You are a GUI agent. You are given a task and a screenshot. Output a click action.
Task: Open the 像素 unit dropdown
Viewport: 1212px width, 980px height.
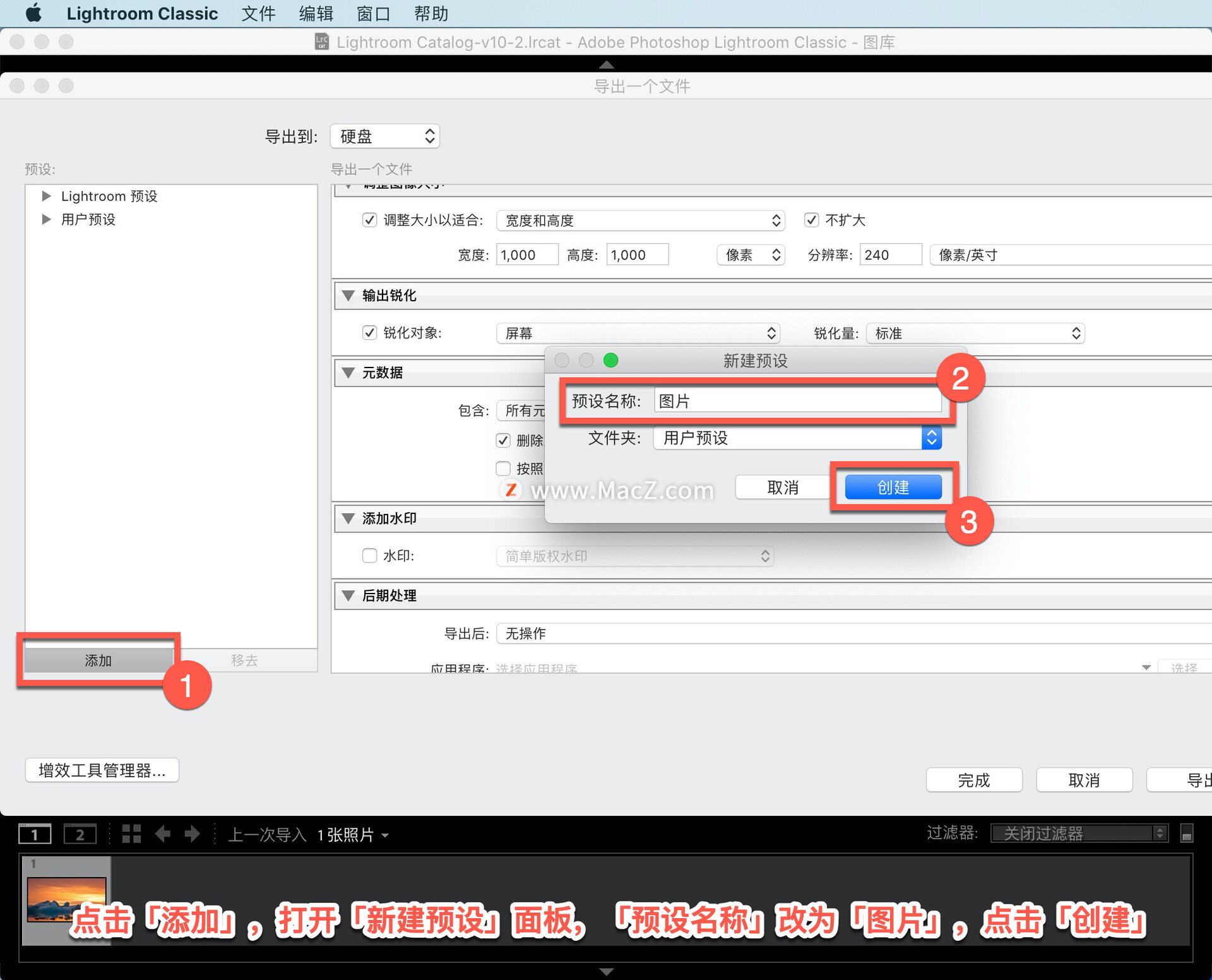click(x=751, y=255)
